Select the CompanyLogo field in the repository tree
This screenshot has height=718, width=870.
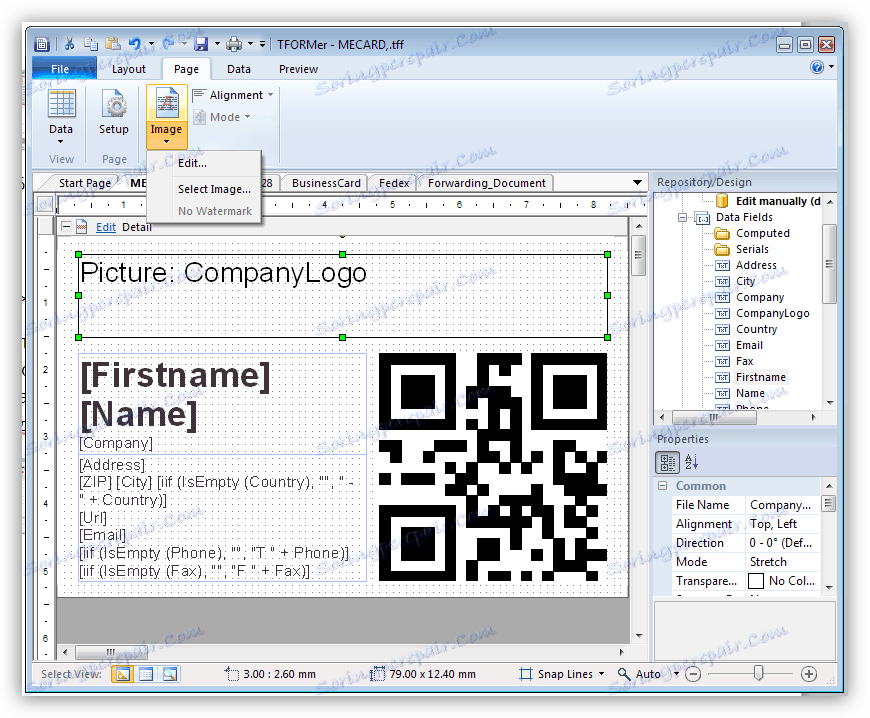772,313
